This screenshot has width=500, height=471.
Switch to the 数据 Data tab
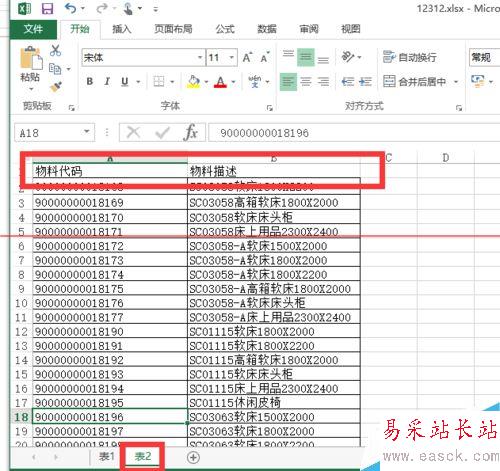point(267,29)
